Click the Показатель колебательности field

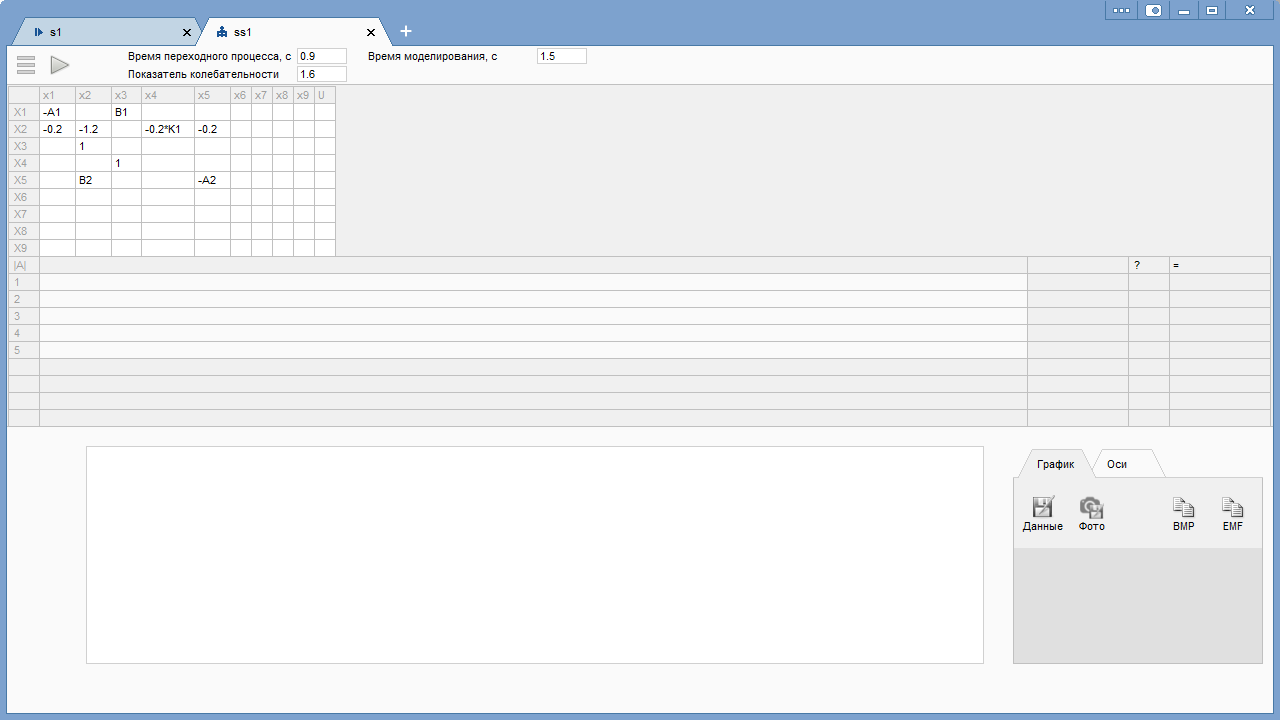pyautogui.click(x=322, y=74)
